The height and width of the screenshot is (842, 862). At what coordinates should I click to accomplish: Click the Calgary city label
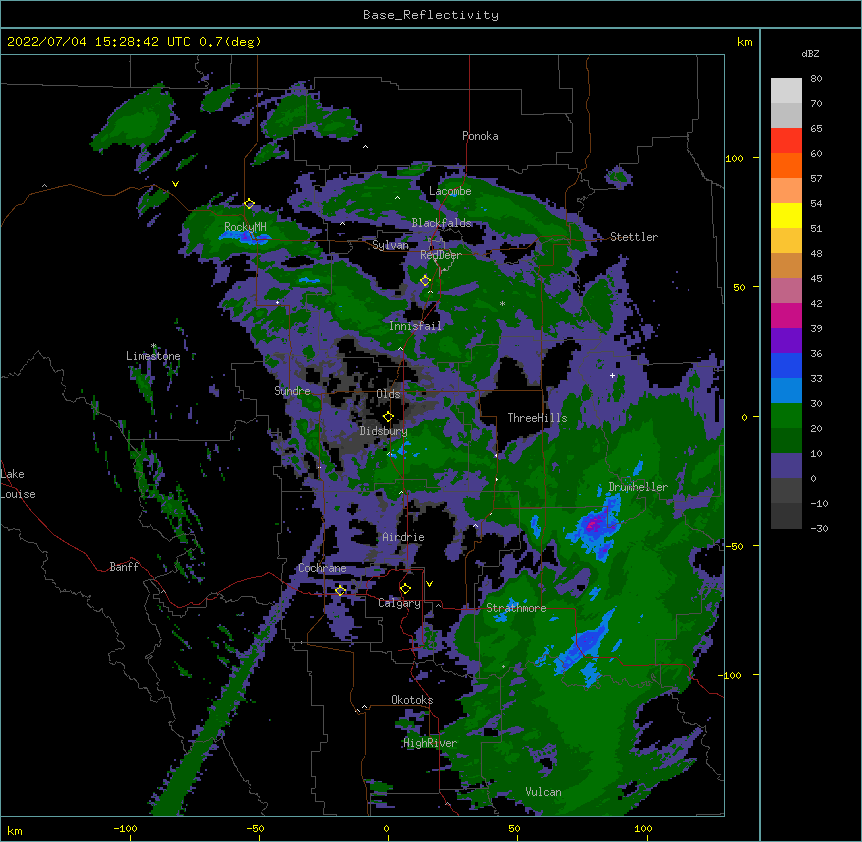(x=399, y=603)
